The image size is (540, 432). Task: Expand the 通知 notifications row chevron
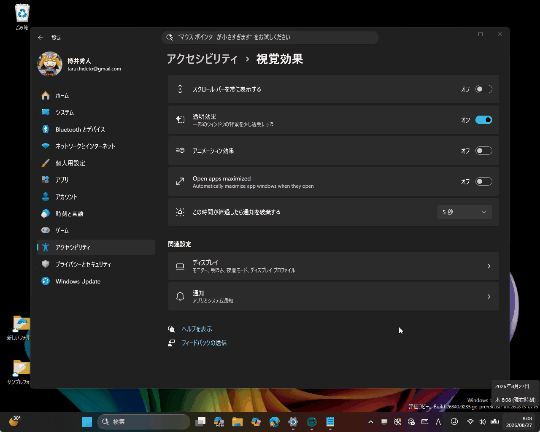pyautogui.click(x=489, y=297)
